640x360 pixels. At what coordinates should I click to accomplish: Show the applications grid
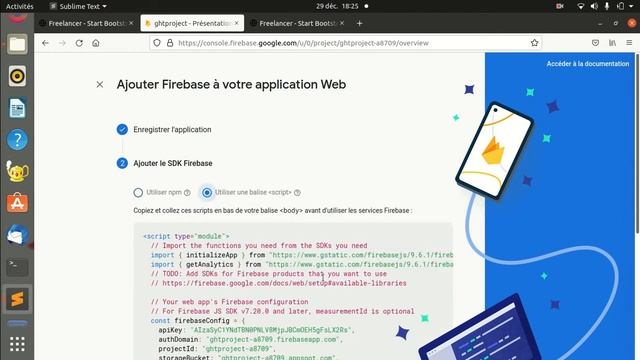point(17,344)
